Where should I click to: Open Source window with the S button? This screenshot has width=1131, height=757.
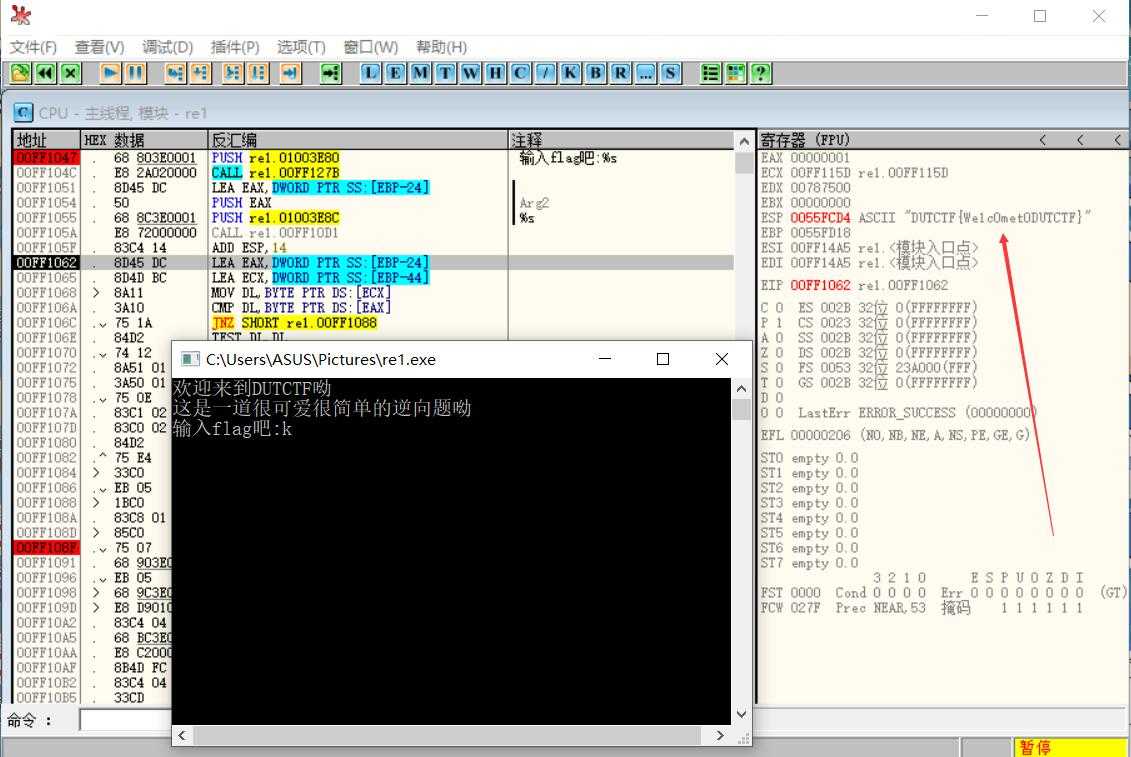670,73
